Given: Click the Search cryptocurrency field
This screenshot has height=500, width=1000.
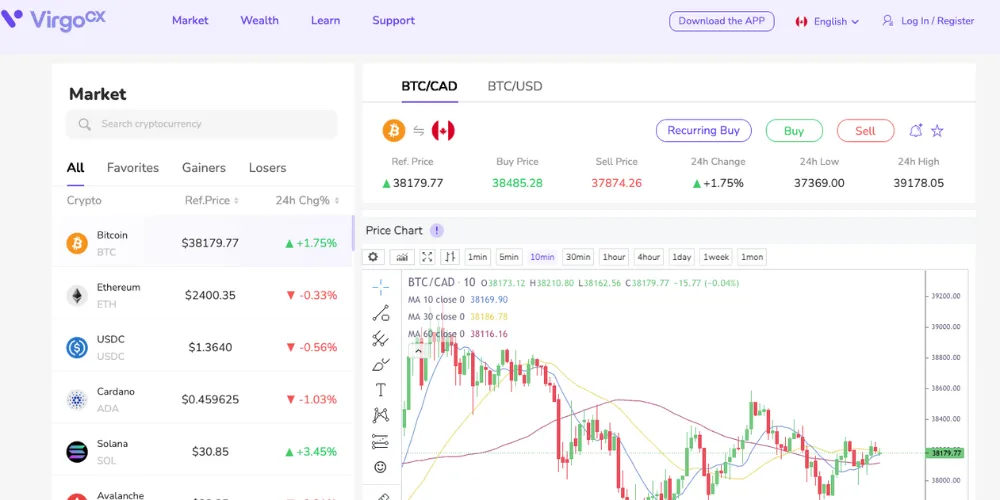Looking at the screenshot, I should [202, 124].
